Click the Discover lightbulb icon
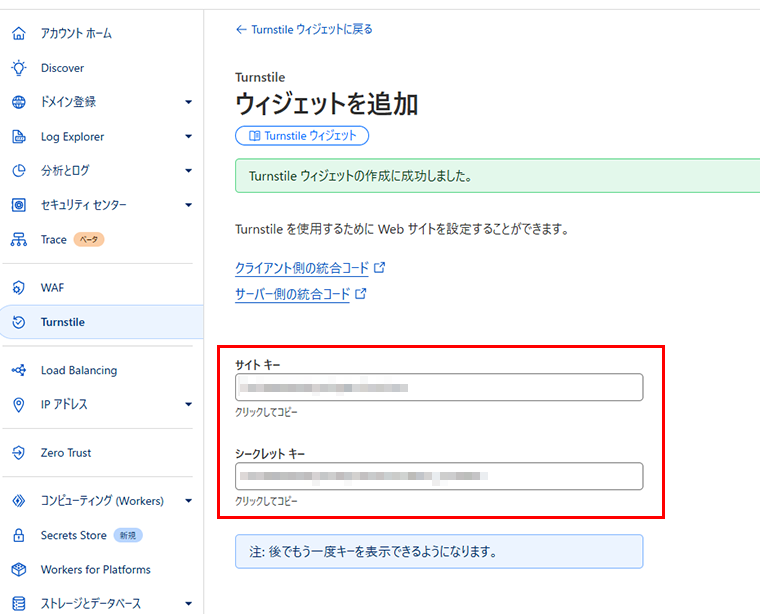The width and height of the screenshot is (760, 614). pos(18,68)
